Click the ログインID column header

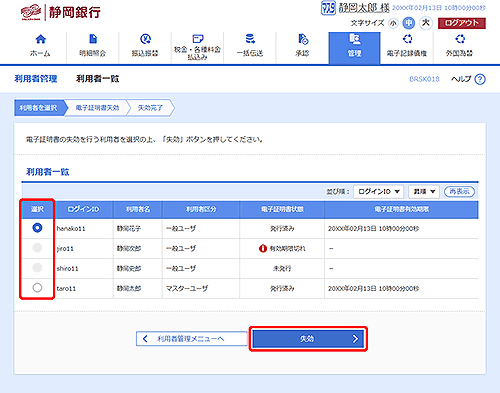[83, 209]
